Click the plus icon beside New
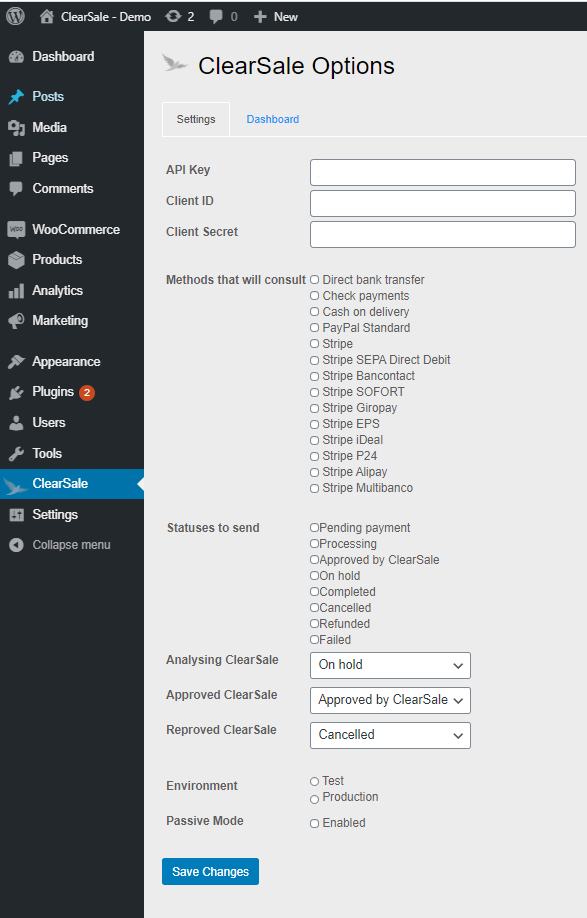The width and height of the screenshot is (587, 918). tap(260, 17)
